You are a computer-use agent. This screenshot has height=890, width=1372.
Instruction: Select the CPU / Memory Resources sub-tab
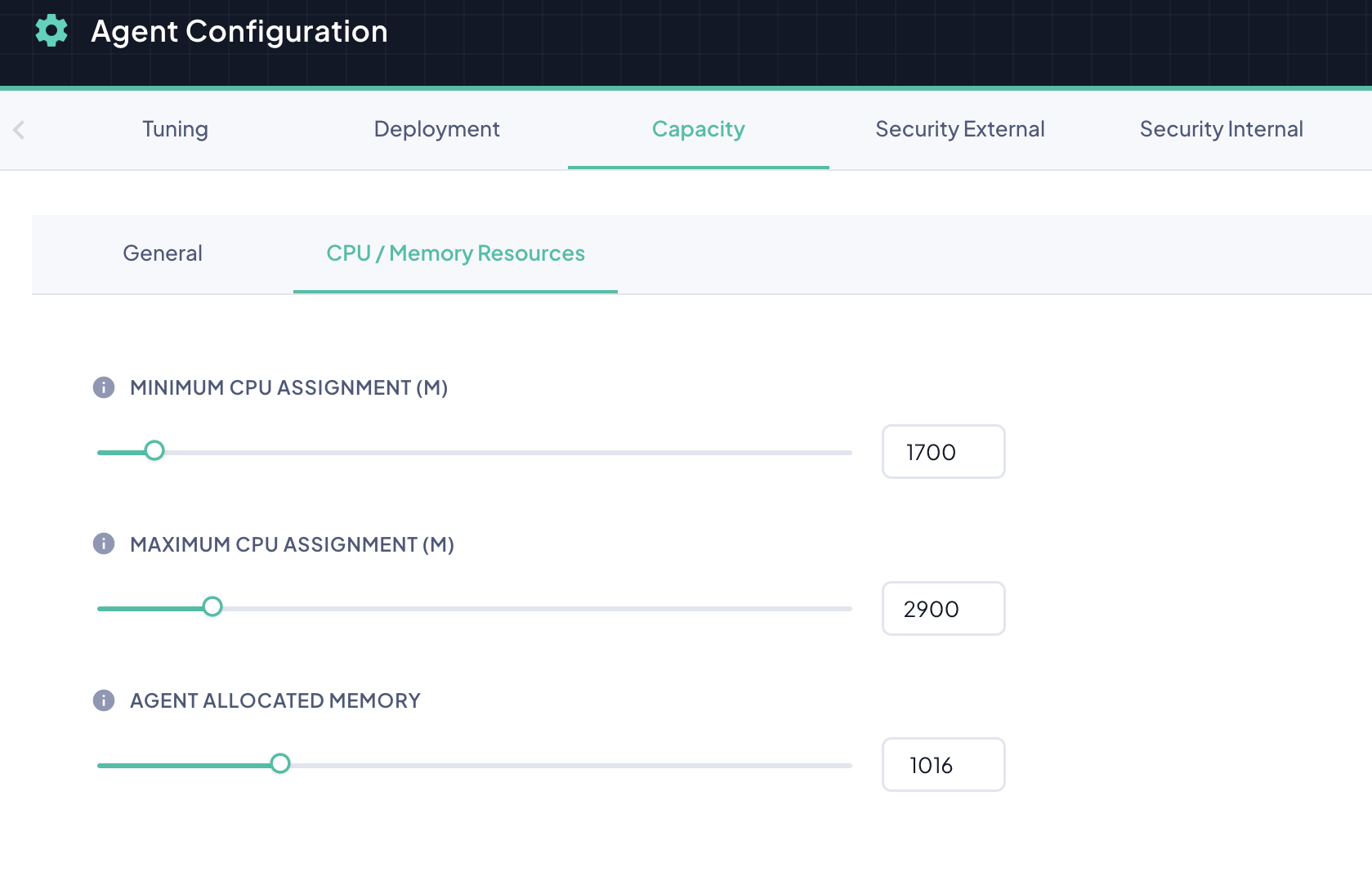(x=455, y=253)
